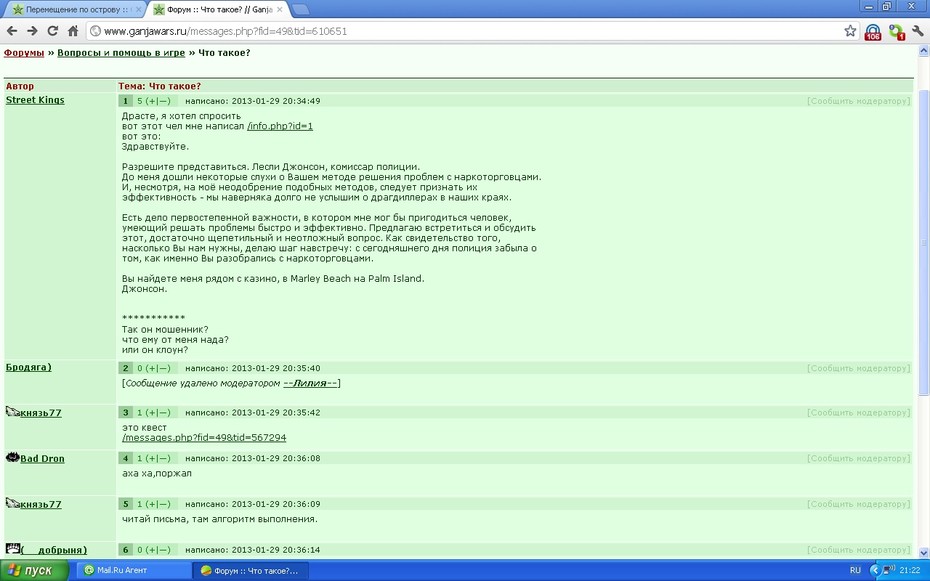Open new tab button

300,9
